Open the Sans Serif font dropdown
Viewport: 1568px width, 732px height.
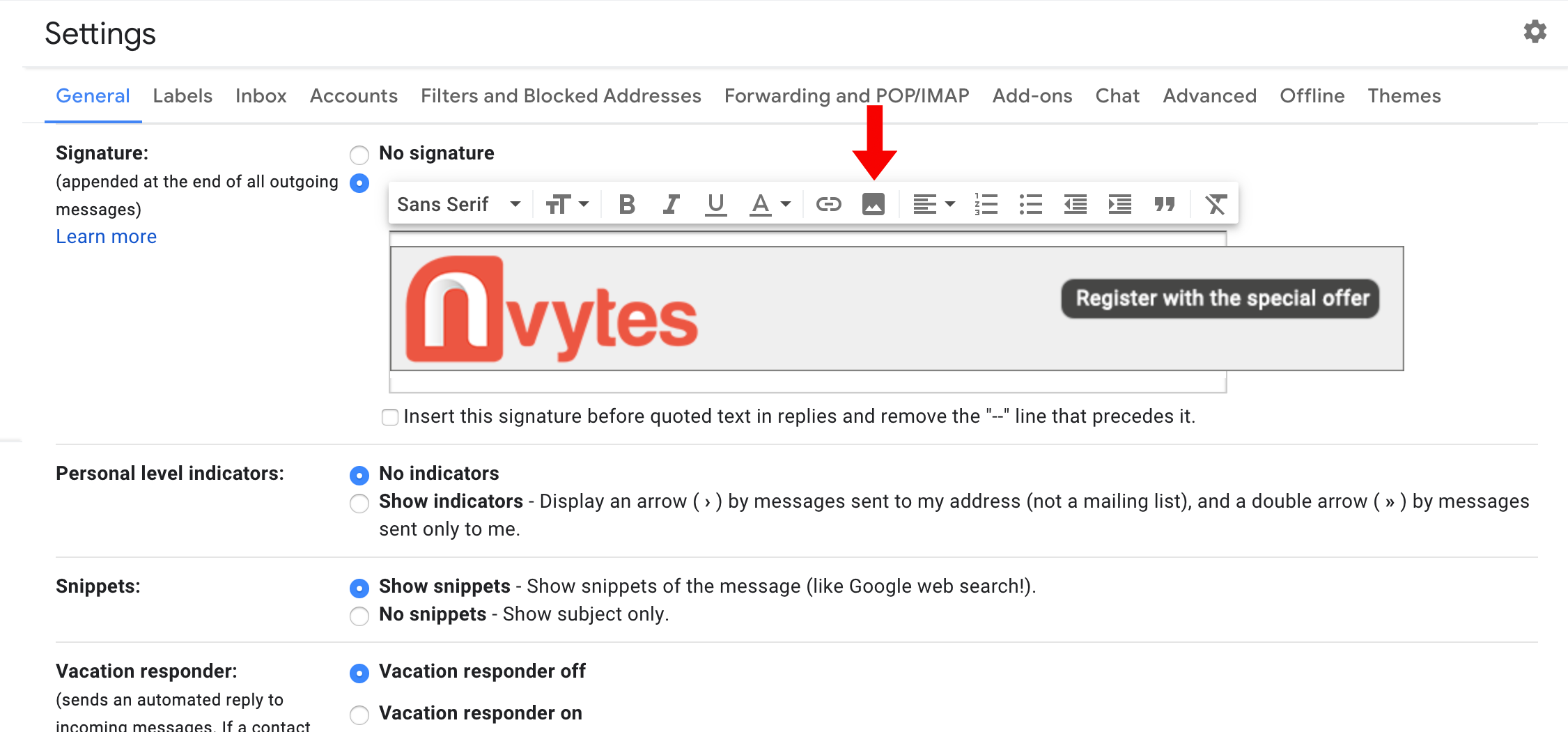[x=458, y=204]
